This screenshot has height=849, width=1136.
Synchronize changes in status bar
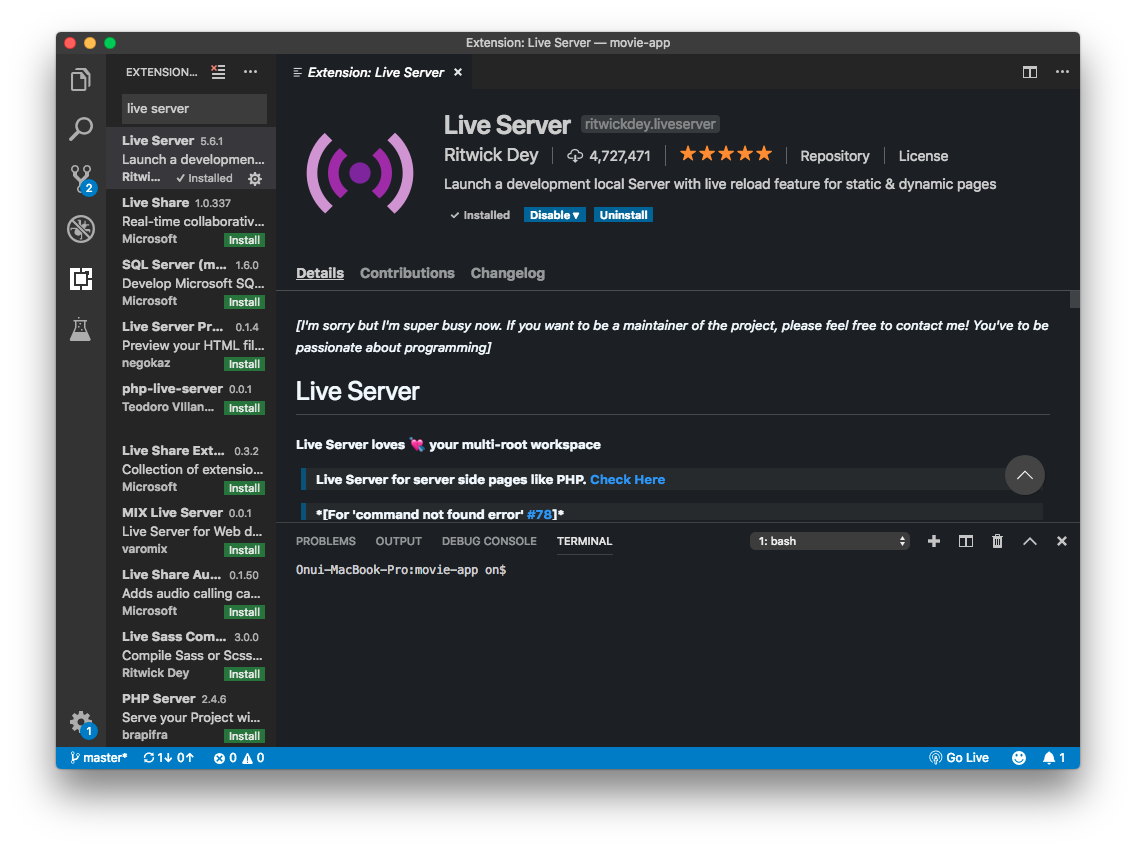coord(169,758)
